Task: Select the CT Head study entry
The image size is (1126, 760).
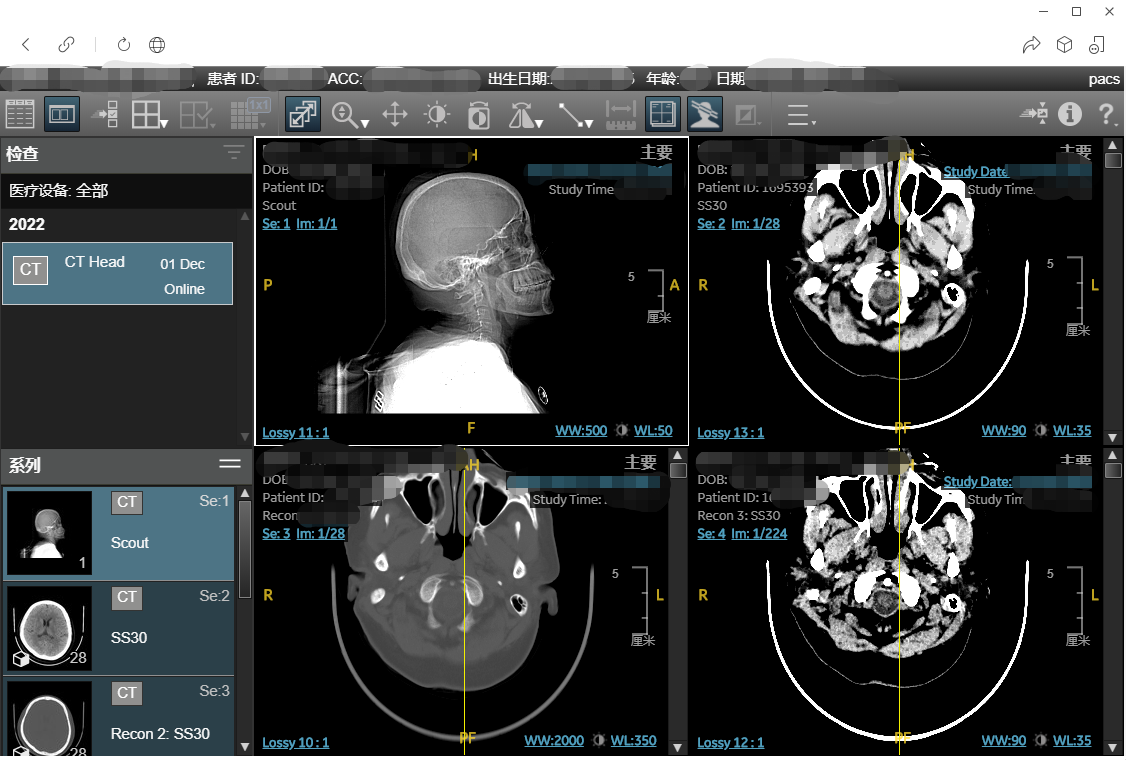Action: pyautogui.click(x=118, y=274)
